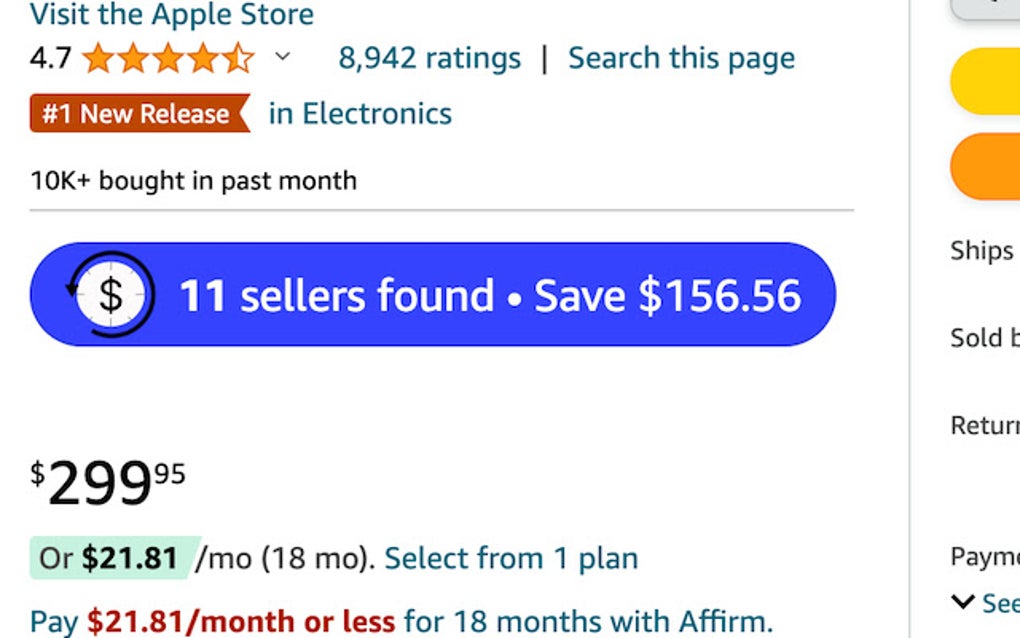Click the 10K+ bought in past month text

click(193, 181)
